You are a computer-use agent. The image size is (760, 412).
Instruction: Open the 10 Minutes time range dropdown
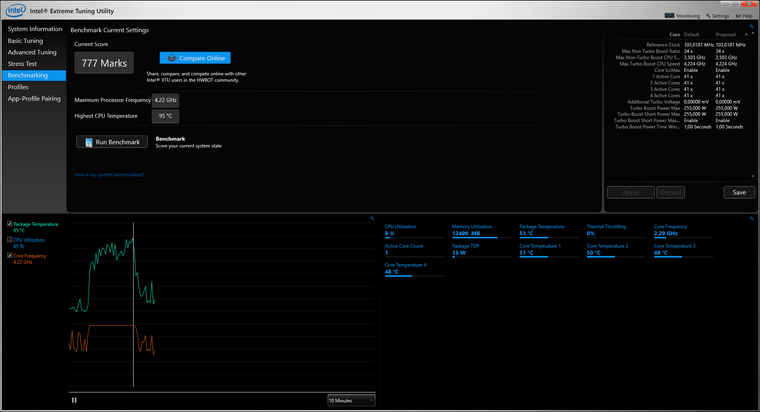[x=351, y=400]
